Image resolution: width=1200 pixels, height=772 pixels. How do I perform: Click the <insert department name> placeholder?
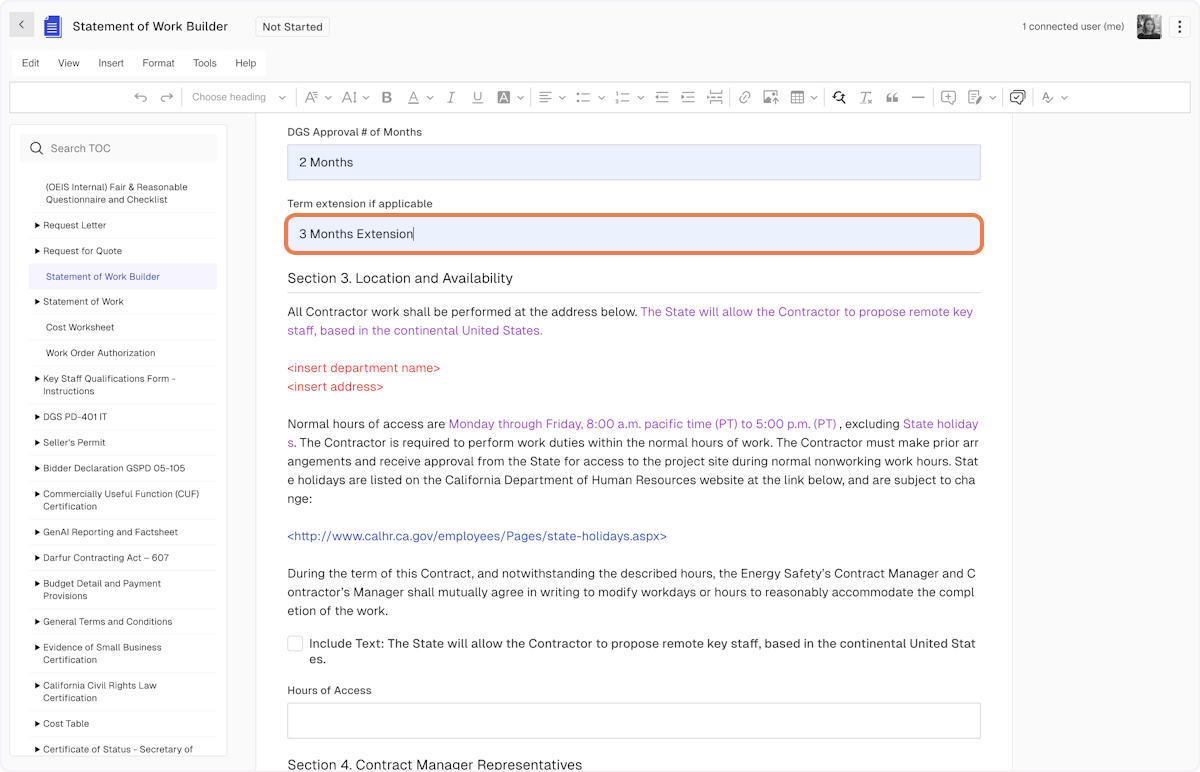pos(364,368)
